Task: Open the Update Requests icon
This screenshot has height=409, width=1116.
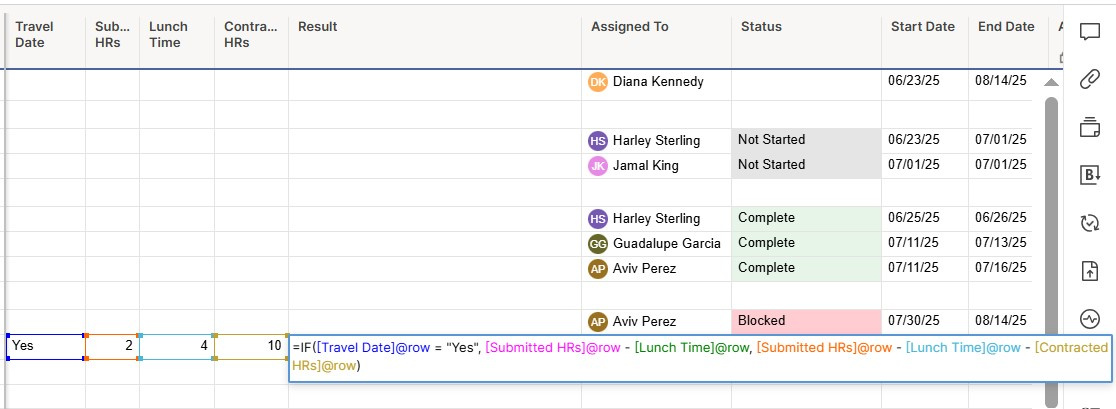Action: [x=1090, y=223]
